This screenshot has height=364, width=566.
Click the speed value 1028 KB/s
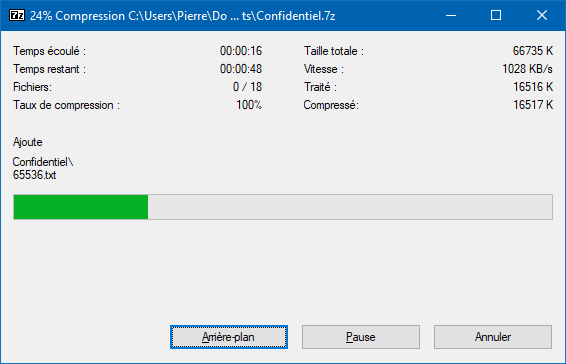click(x=527, y=69)
